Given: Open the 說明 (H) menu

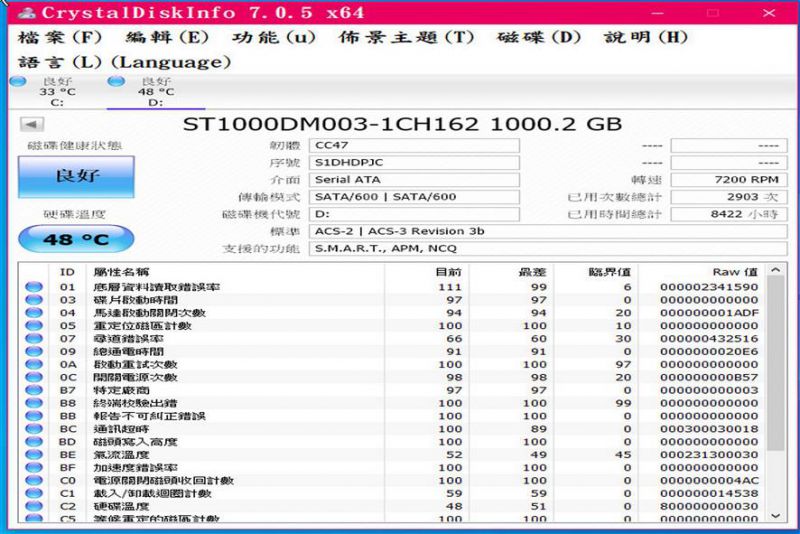Looking at the screenshot, I should point(646,38).
